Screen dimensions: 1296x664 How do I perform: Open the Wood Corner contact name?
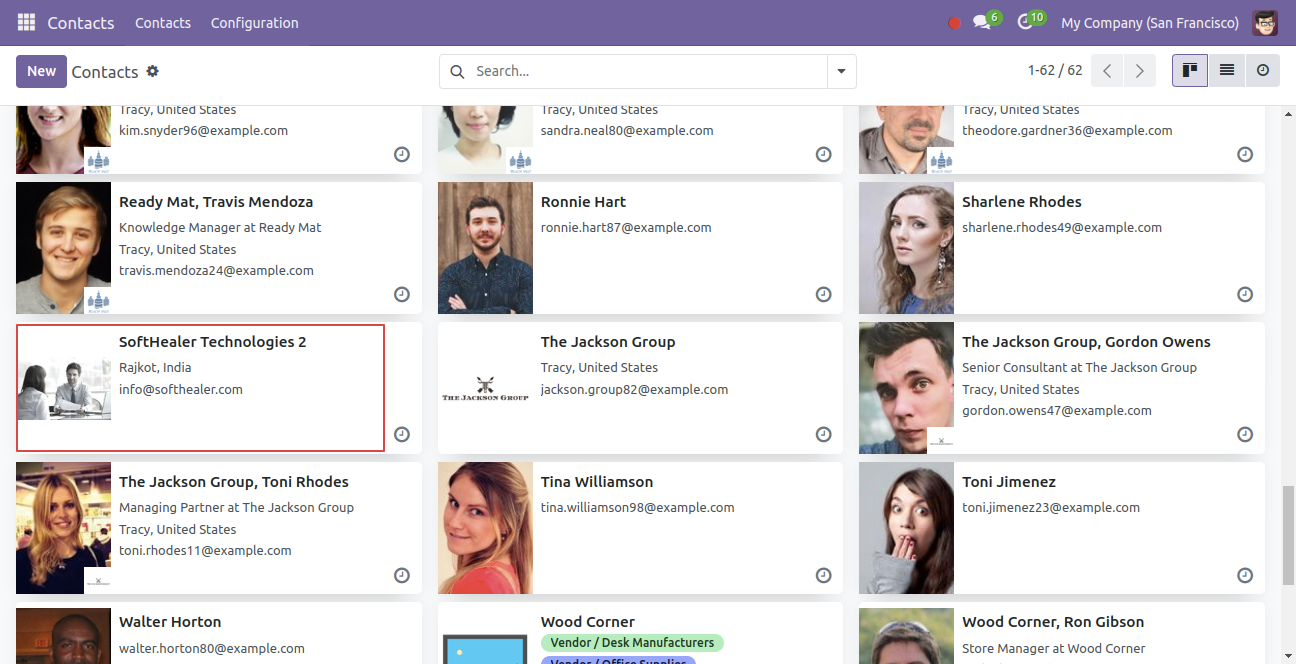(588, 622)
